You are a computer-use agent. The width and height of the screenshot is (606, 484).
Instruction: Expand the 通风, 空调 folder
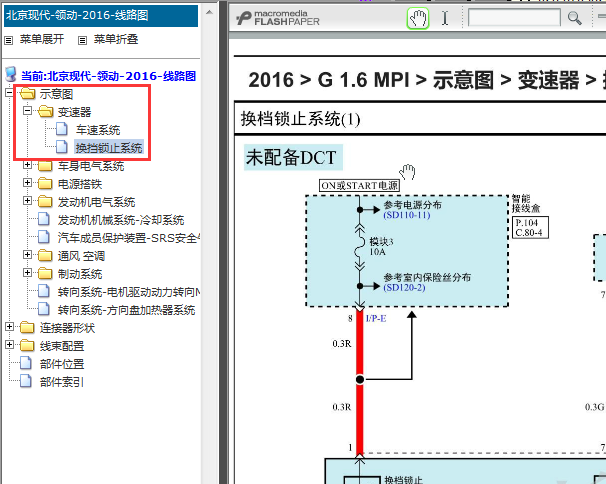tap(27, 255)
